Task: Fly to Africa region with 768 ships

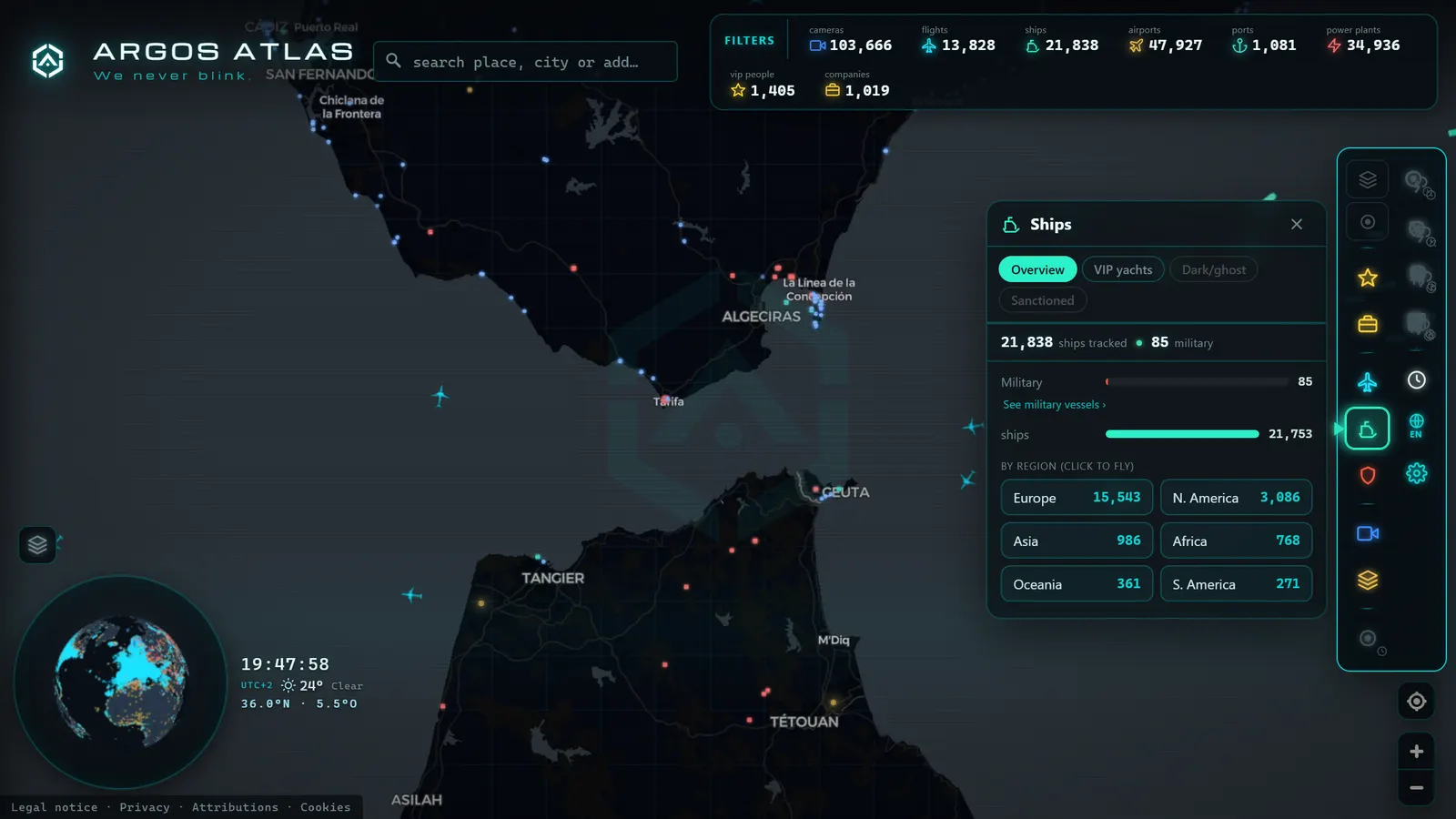Action: click(x=1236, y=541)
